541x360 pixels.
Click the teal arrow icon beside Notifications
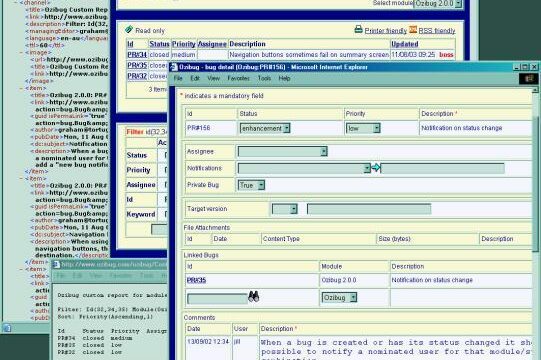(x=376, y=168)
